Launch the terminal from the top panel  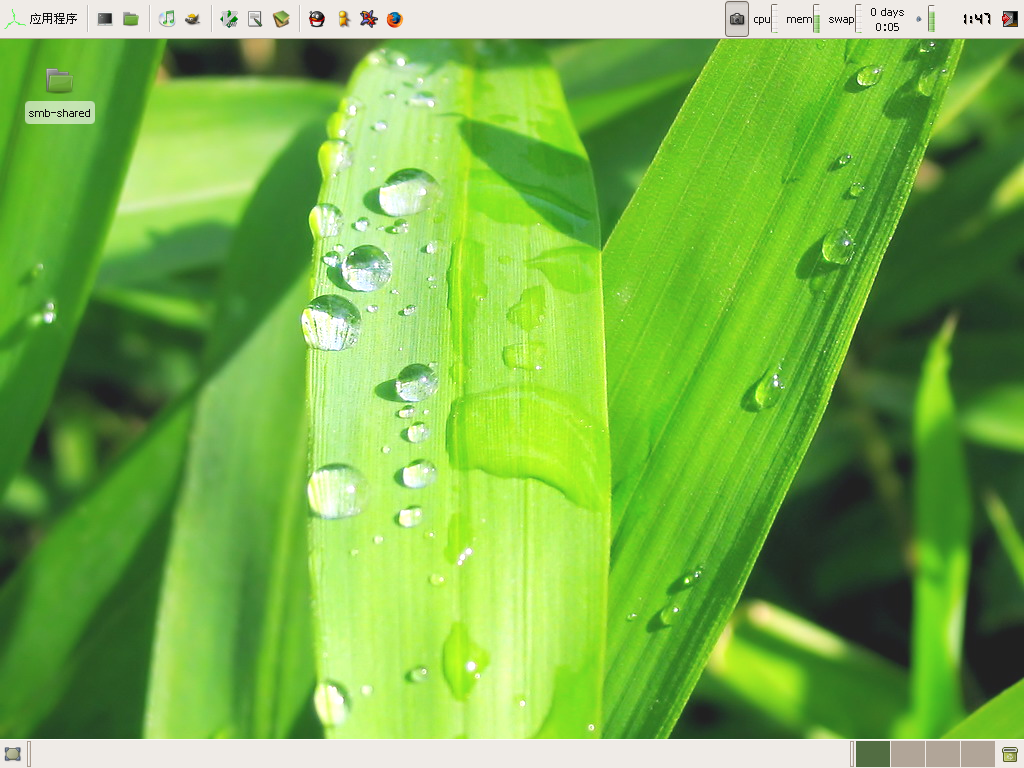coord(105,19)
